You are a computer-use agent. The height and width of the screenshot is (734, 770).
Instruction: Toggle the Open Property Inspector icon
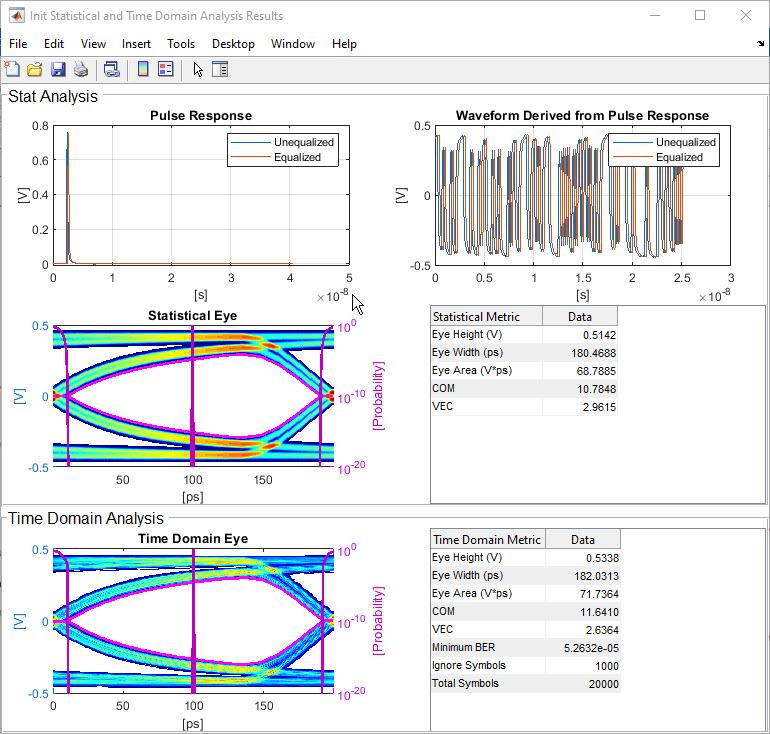tap(220, 69)
